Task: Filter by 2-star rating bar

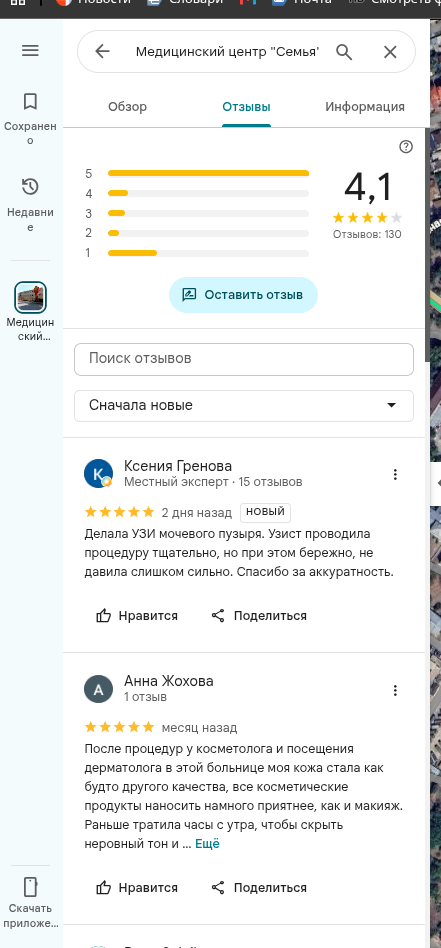Action: pyautogui.click(x=208, y=233)
